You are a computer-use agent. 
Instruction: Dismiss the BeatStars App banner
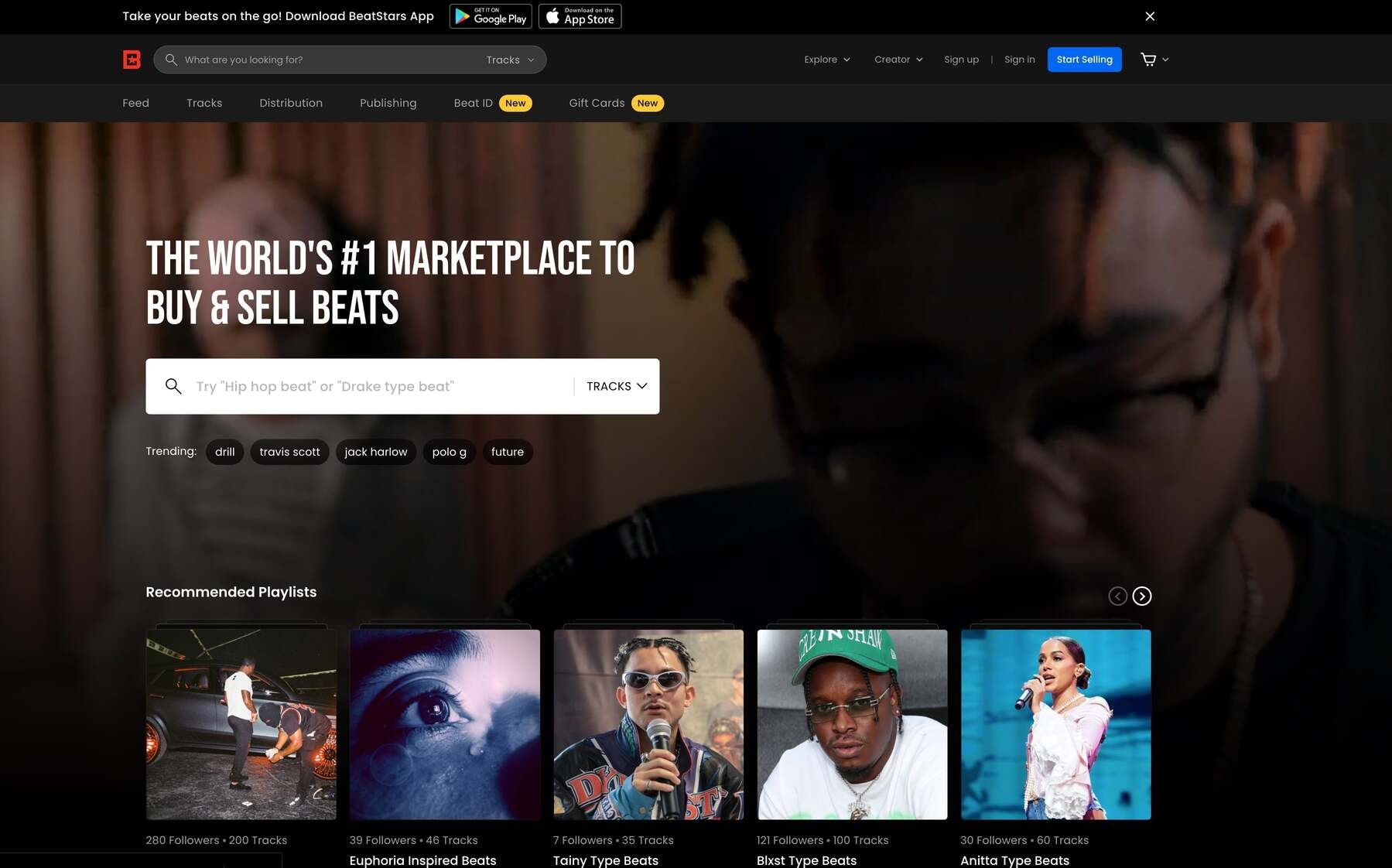click(1150, 15)
